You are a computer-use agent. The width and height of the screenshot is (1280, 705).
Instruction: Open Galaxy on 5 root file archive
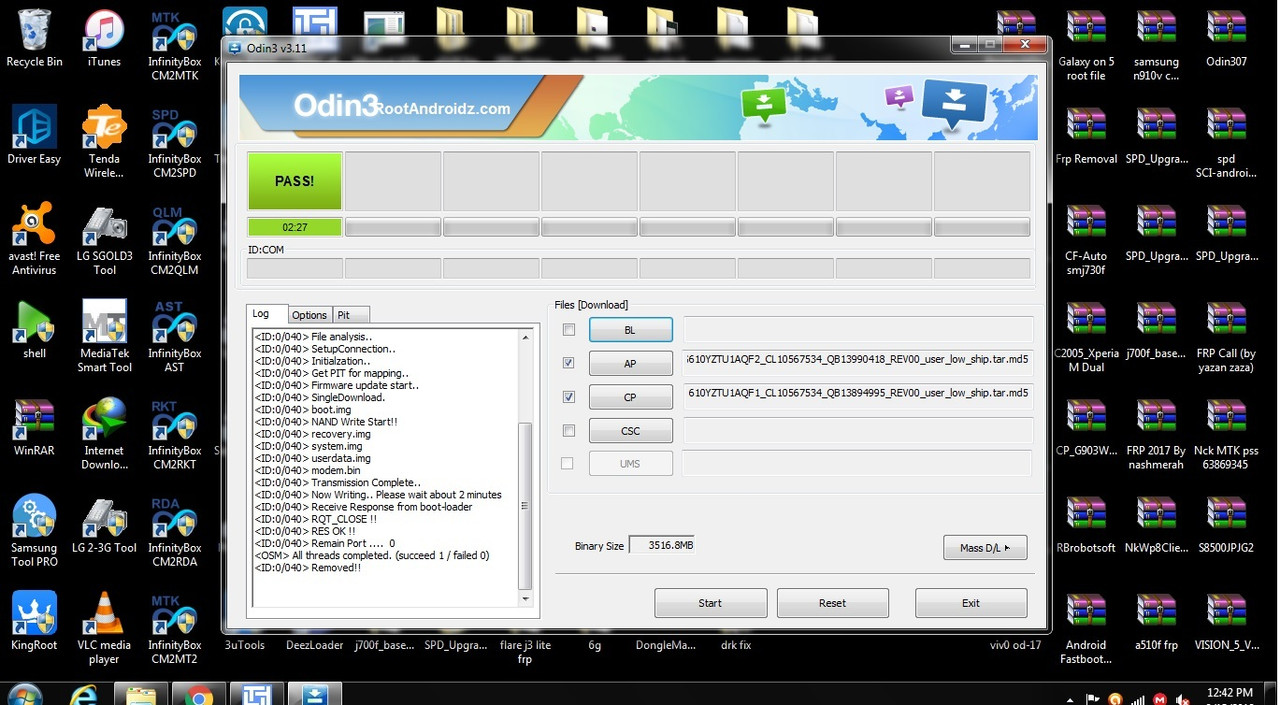tap(1086, 47)
